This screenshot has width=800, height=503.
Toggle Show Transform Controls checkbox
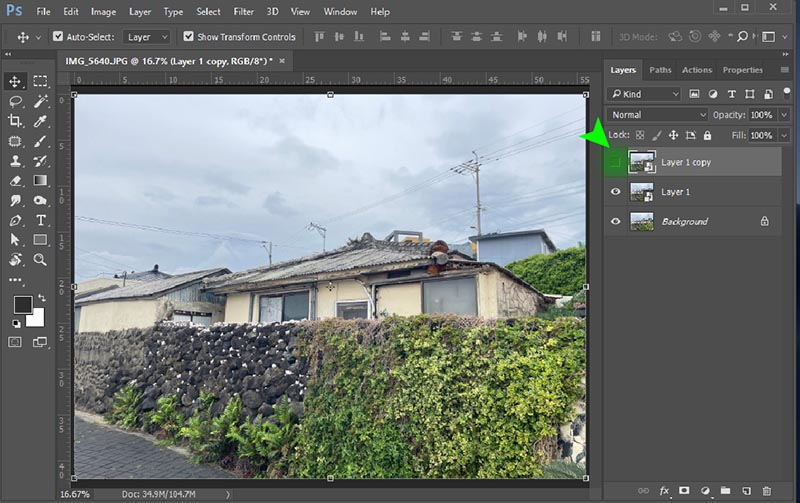pyautogui.click(x=188, y=36)
